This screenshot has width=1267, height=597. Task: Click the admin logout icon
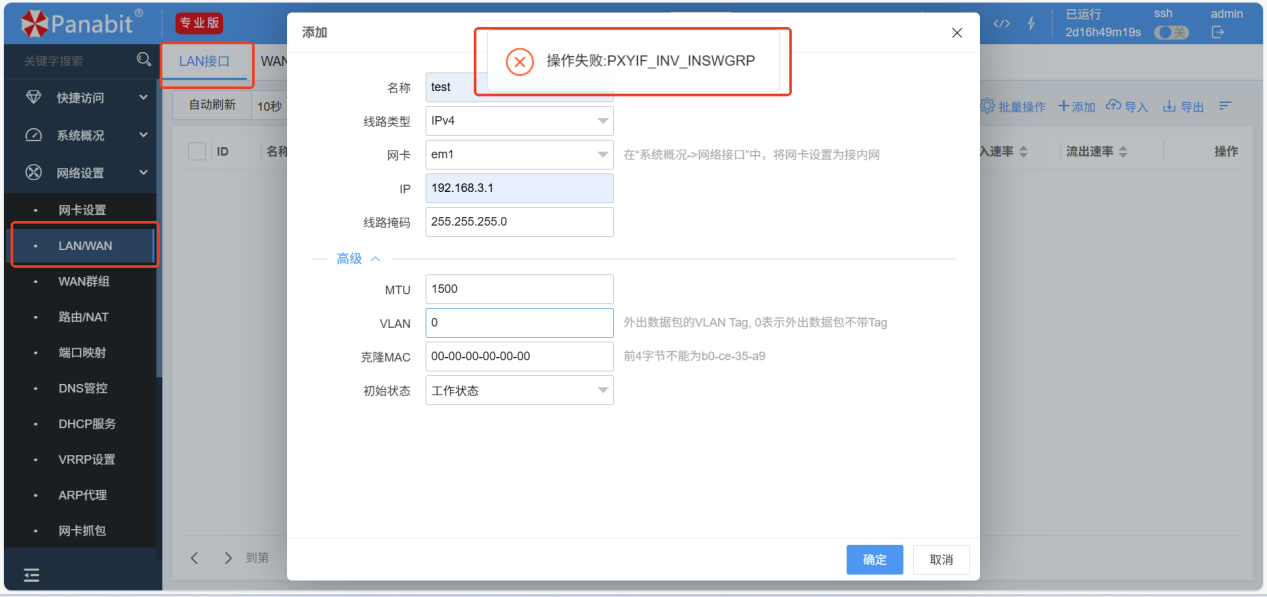pos(1218,33)
